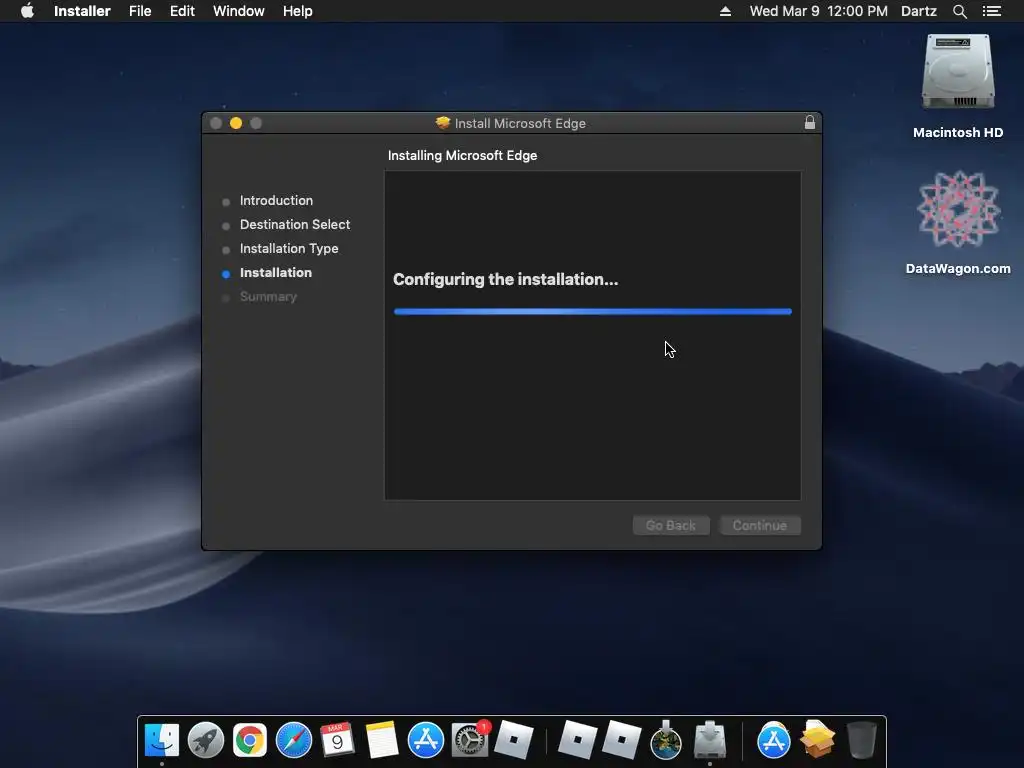1024x768 pixels.
Task: Open the Installer application menu
Action: pos(82,11)
